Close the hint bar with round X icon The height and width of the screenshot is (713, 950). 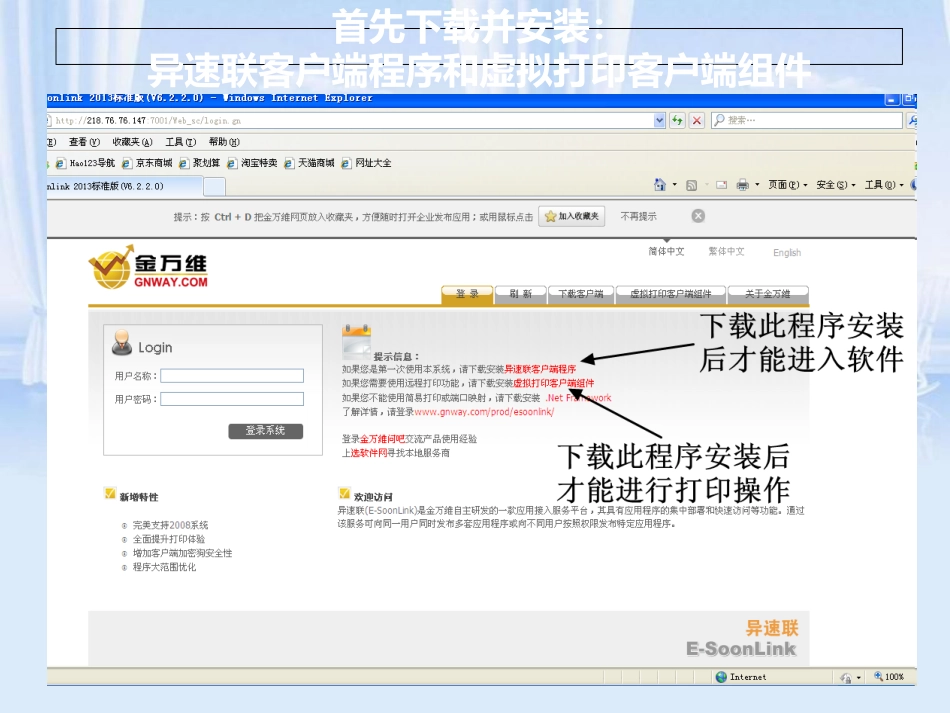[698, 216]
